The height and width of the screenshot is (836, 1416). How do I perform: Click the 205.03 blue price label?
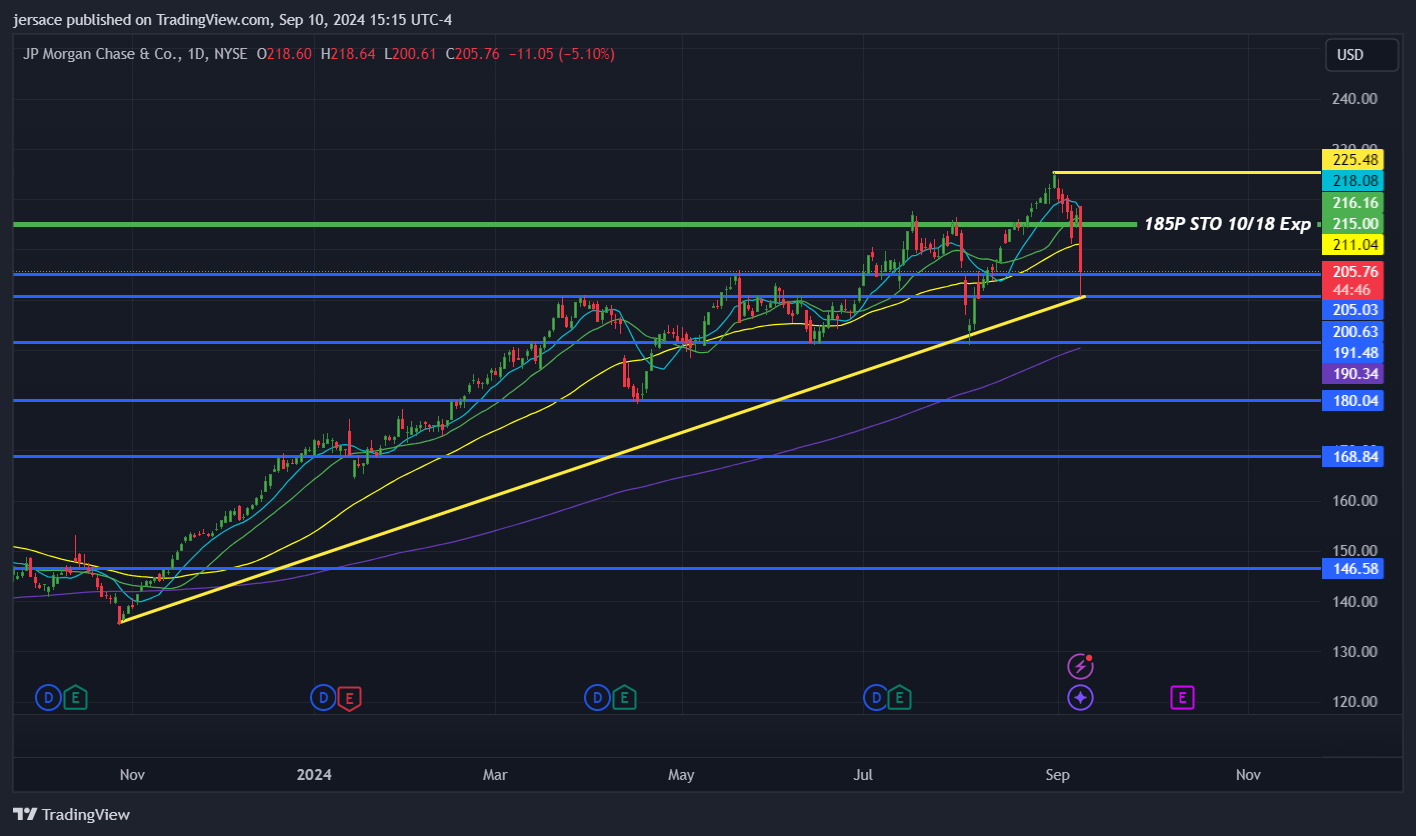1355,310
